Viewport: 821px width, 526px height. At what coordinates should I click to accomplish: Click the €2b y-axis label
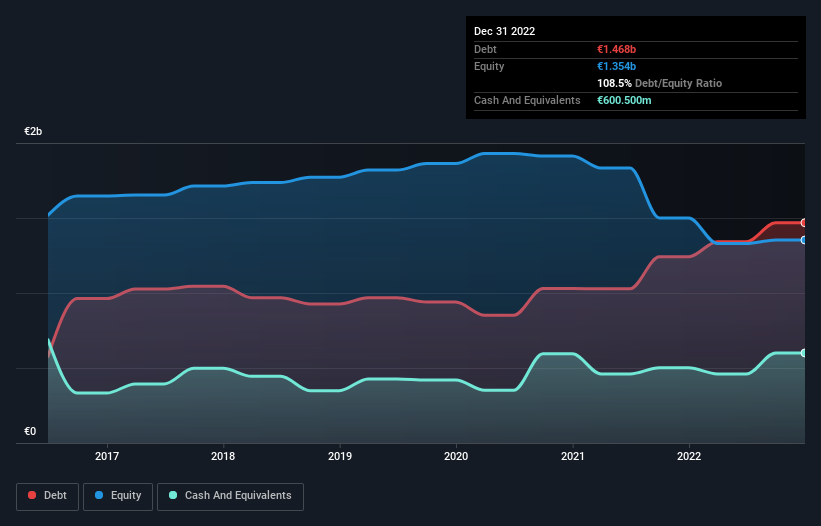(x=33, y=131)
